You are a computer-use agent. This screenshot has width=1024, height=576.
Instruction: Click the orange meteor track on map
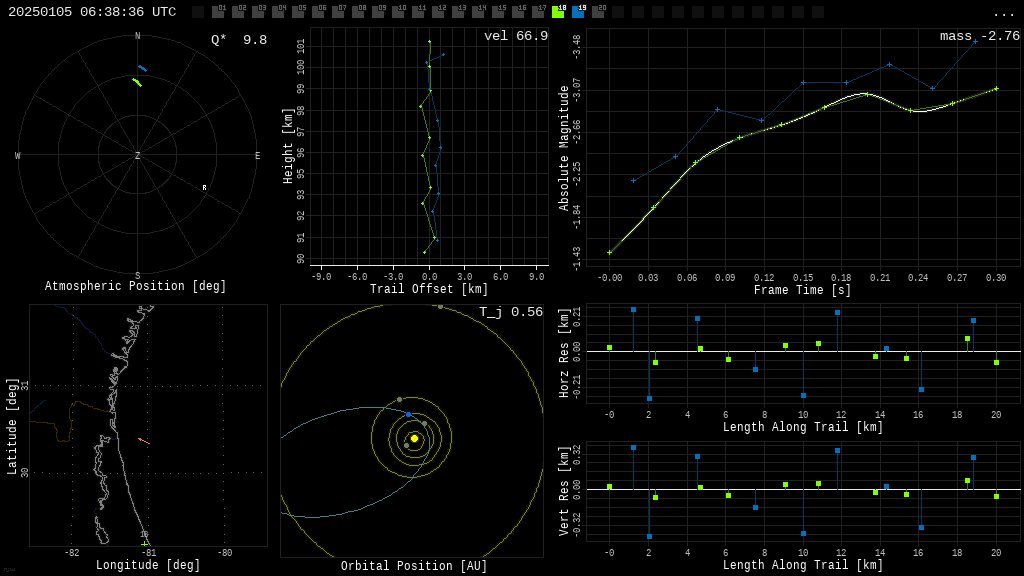pyautogui.click(x=143, y=440)
